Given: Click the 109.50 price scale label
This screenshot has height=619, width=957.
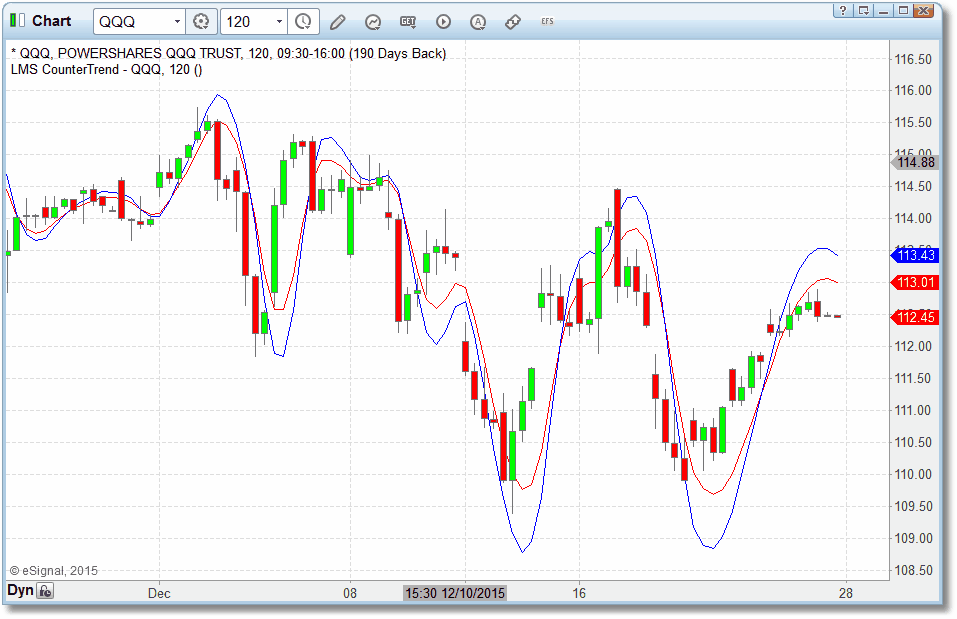Looking at the screenshot, I should pyautogui.click(x=913, y=507).
